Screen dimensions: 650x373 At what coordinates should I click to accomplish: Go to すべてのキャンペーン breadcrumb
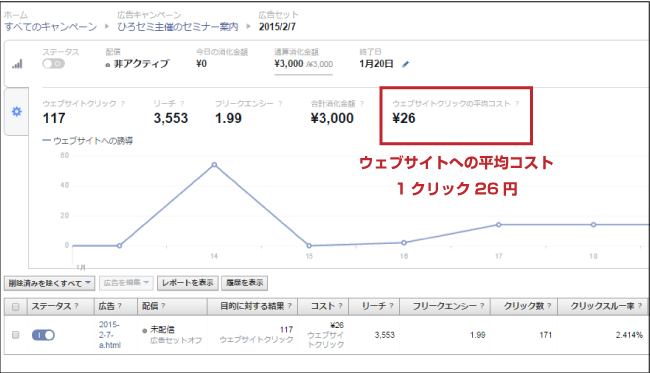51,27
